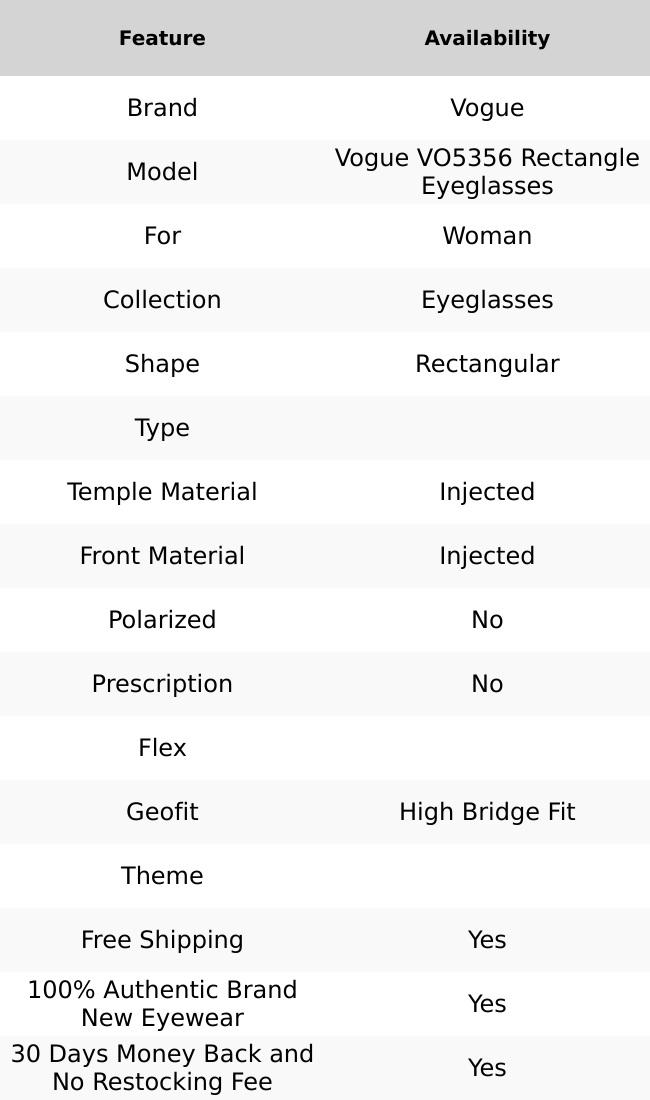
Task: Click the Vogue brand value
Action: click(x=487, y=108)
